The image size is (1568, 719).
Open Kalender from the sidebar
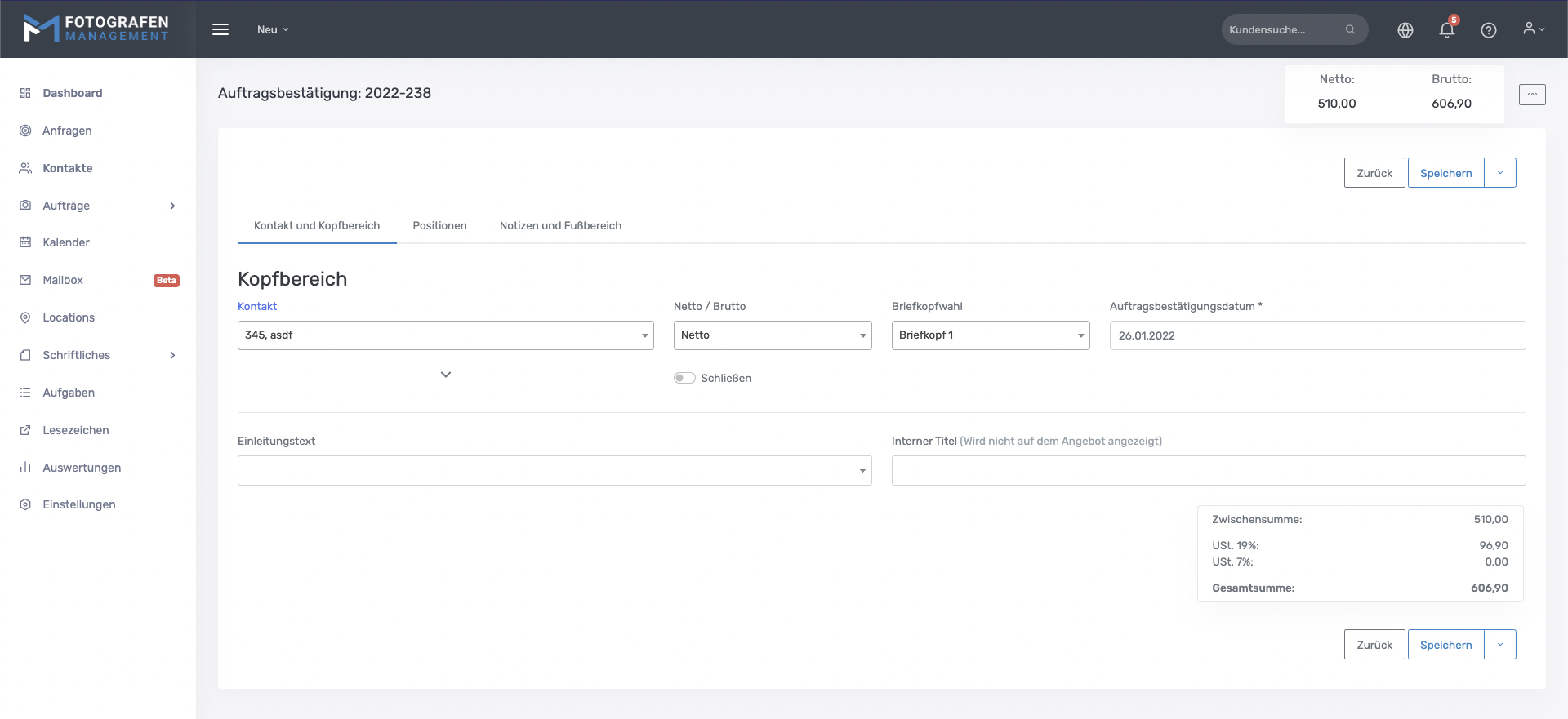tap(66, 242)
